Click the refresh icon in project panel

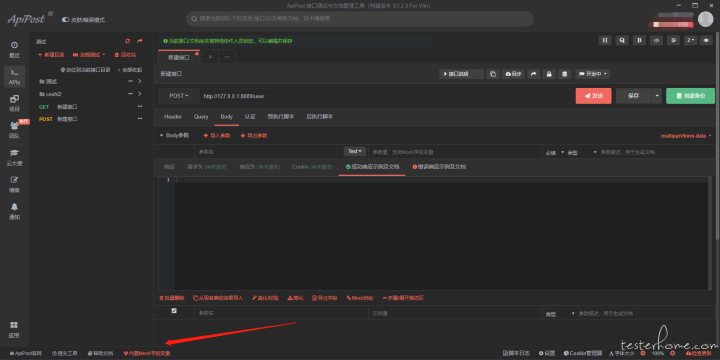(x=128, y=41)
